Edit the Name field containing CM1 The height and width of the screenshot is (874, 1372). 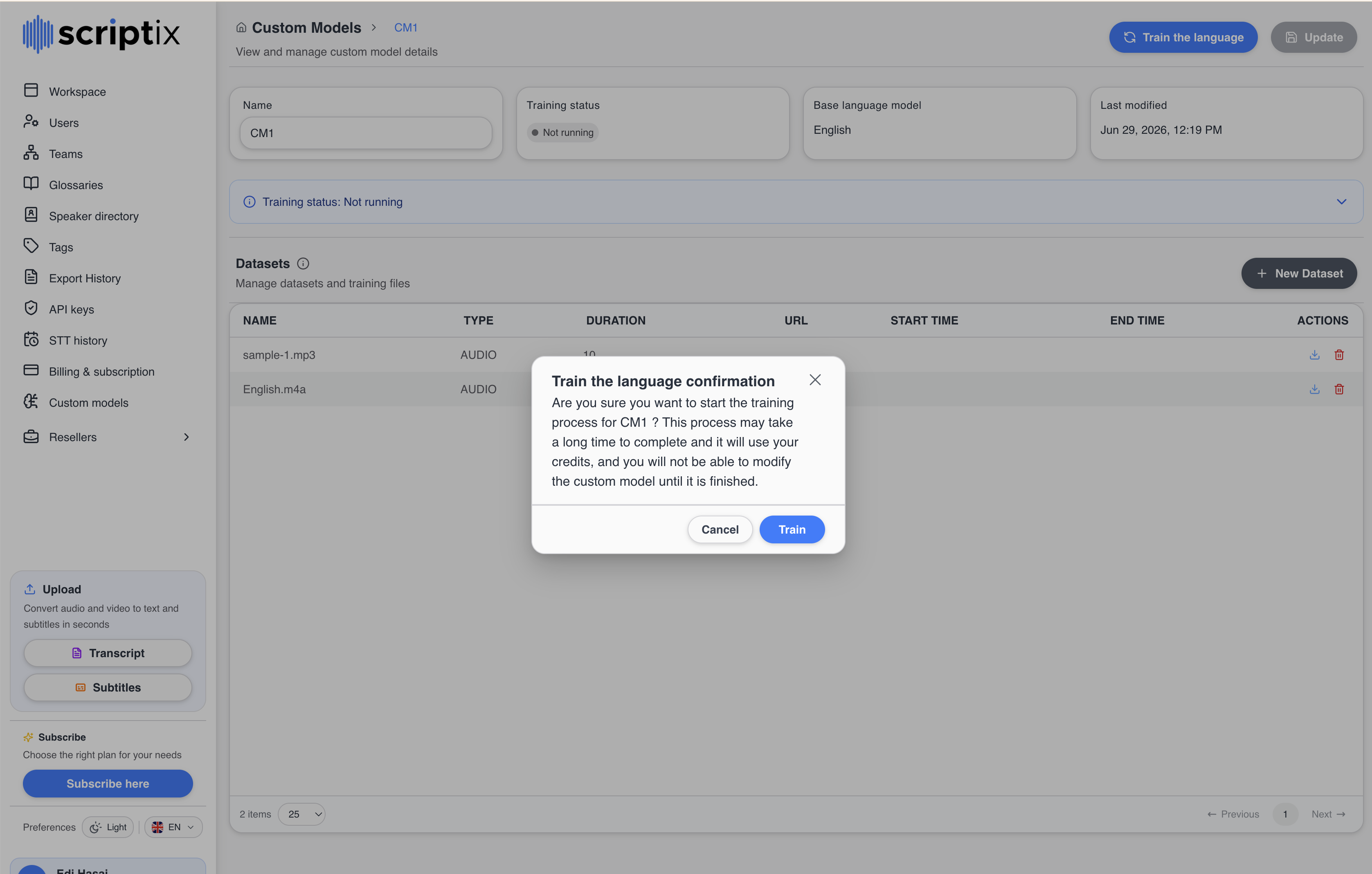point(366,133)
